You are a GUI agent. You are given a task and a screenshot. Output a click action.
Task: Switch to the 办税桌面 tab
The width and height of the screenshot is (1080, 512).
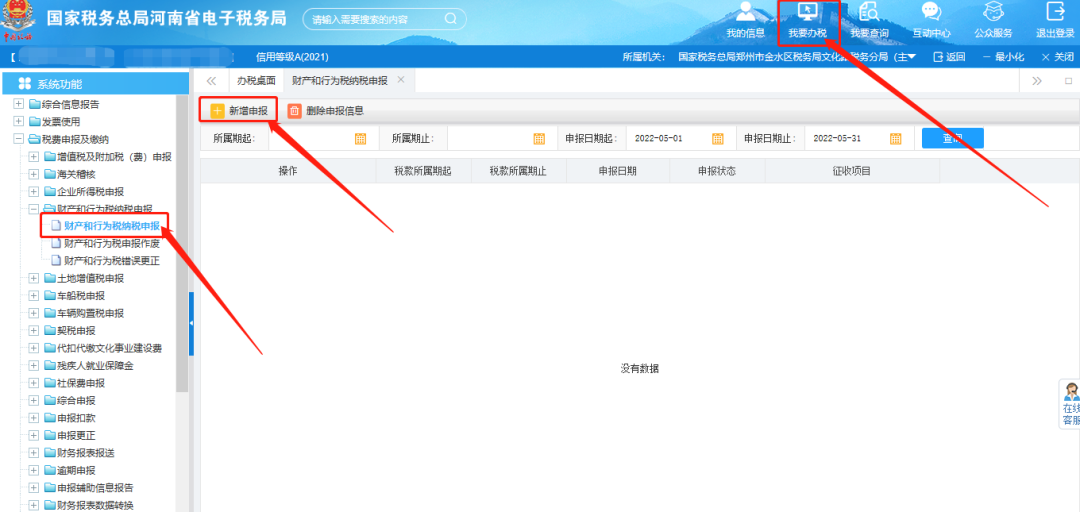point(256,80)
